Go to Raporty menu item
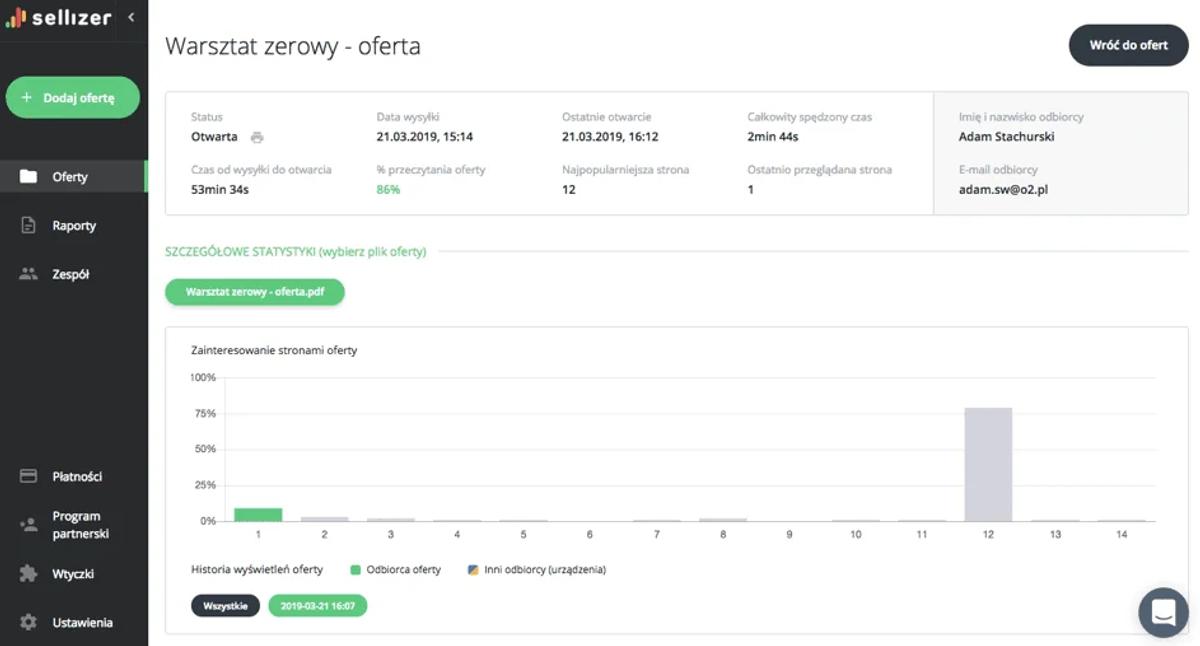This screenshot has height=646, width=1200. (73, 226)
